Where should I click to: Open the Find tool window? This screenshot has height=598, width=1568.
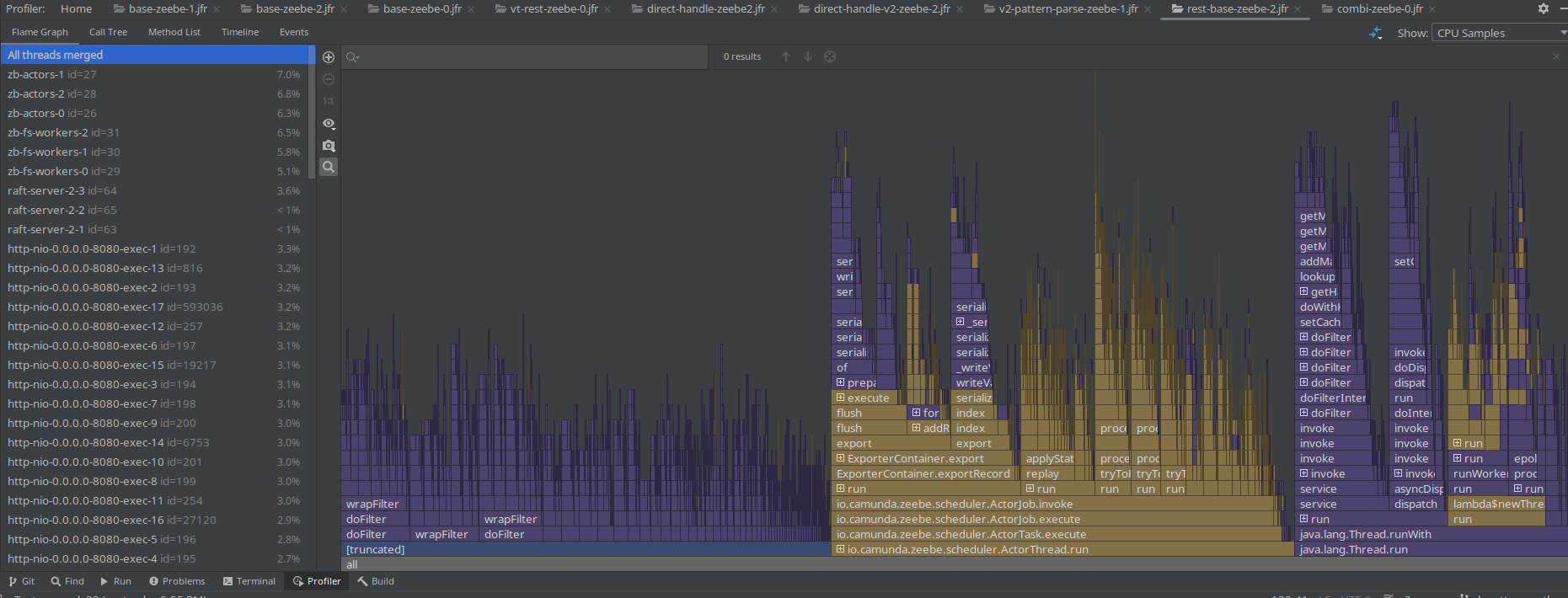(67, 581)
